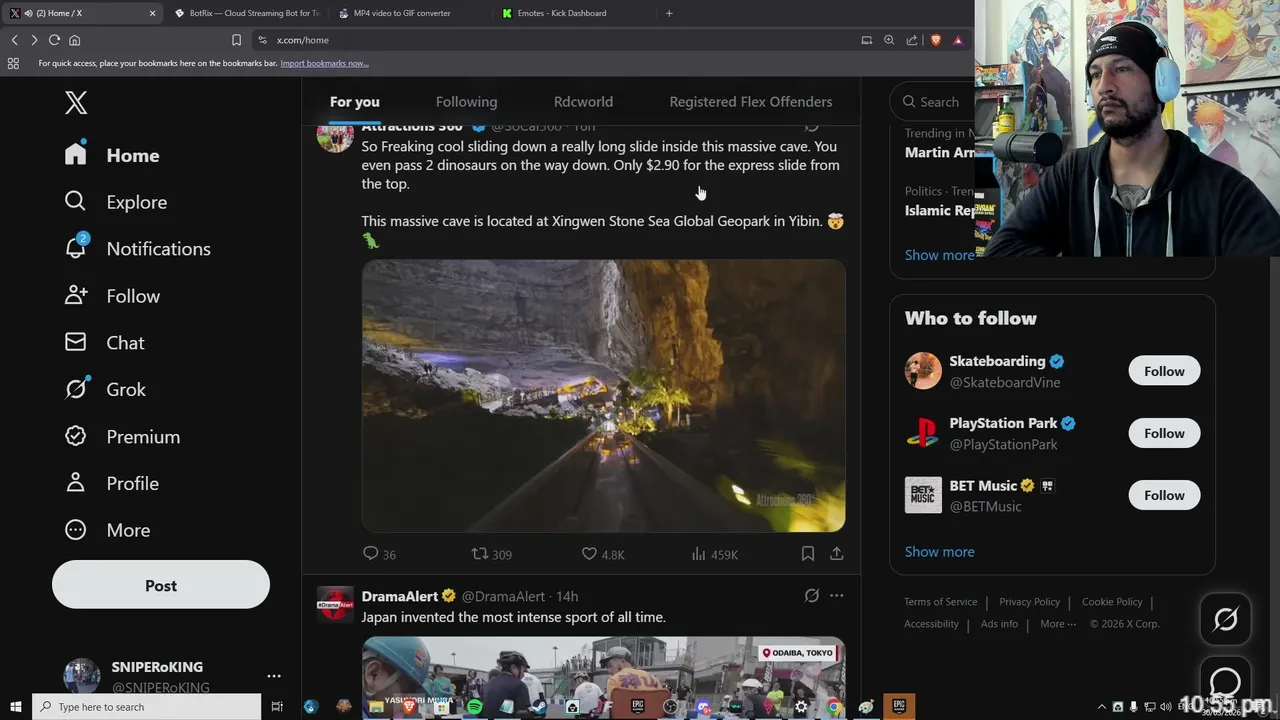Screen dimensions: 1280x720
Task: Reply to the Attractions 360 cave post
Action: pos(379,554)
